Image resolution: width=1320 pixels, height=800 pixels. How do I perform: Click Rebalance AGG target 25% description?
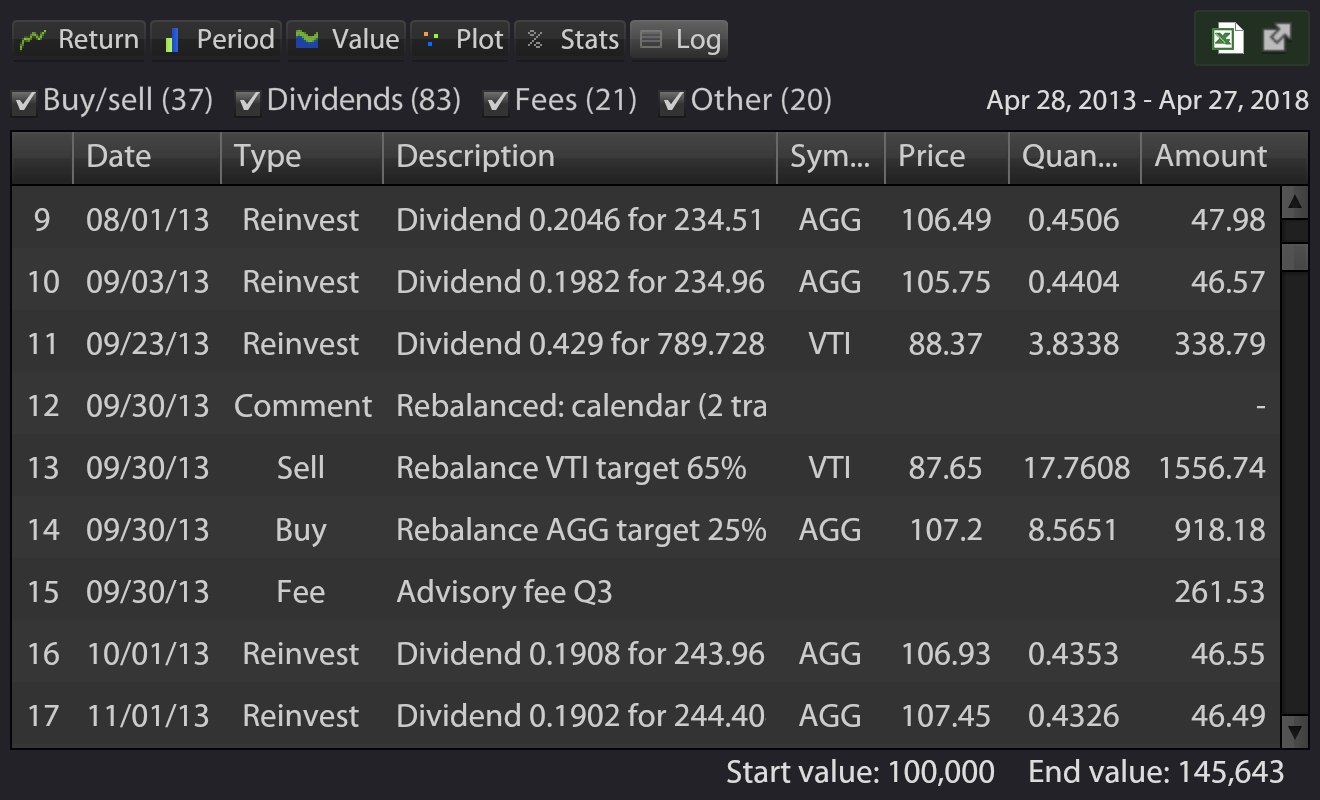[581, 530]
